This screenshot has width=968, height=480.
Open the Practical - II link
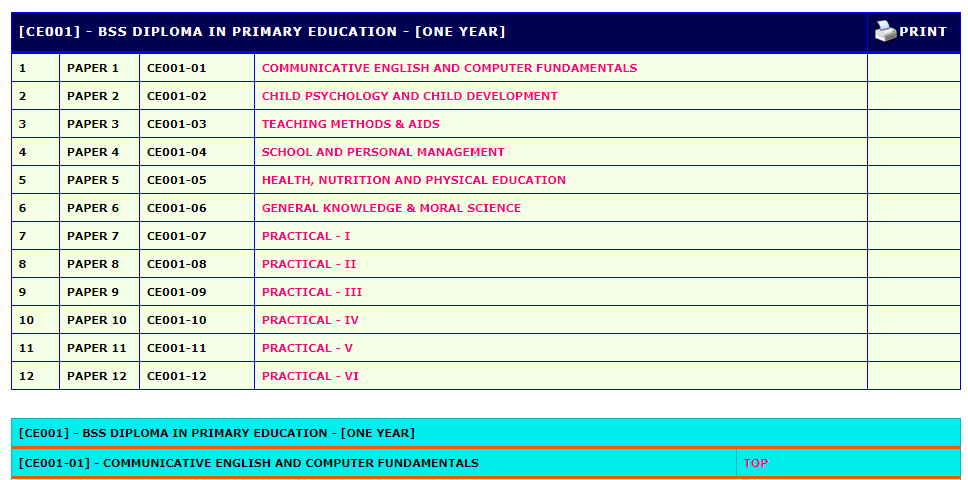(309, 264)
